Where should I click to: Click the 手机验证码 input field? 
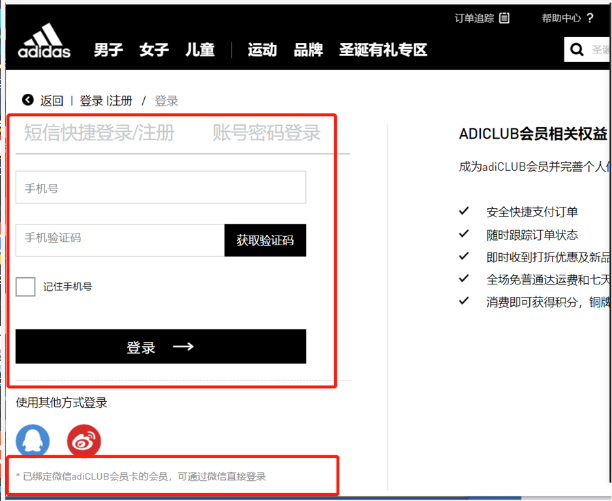pos(119,239)
